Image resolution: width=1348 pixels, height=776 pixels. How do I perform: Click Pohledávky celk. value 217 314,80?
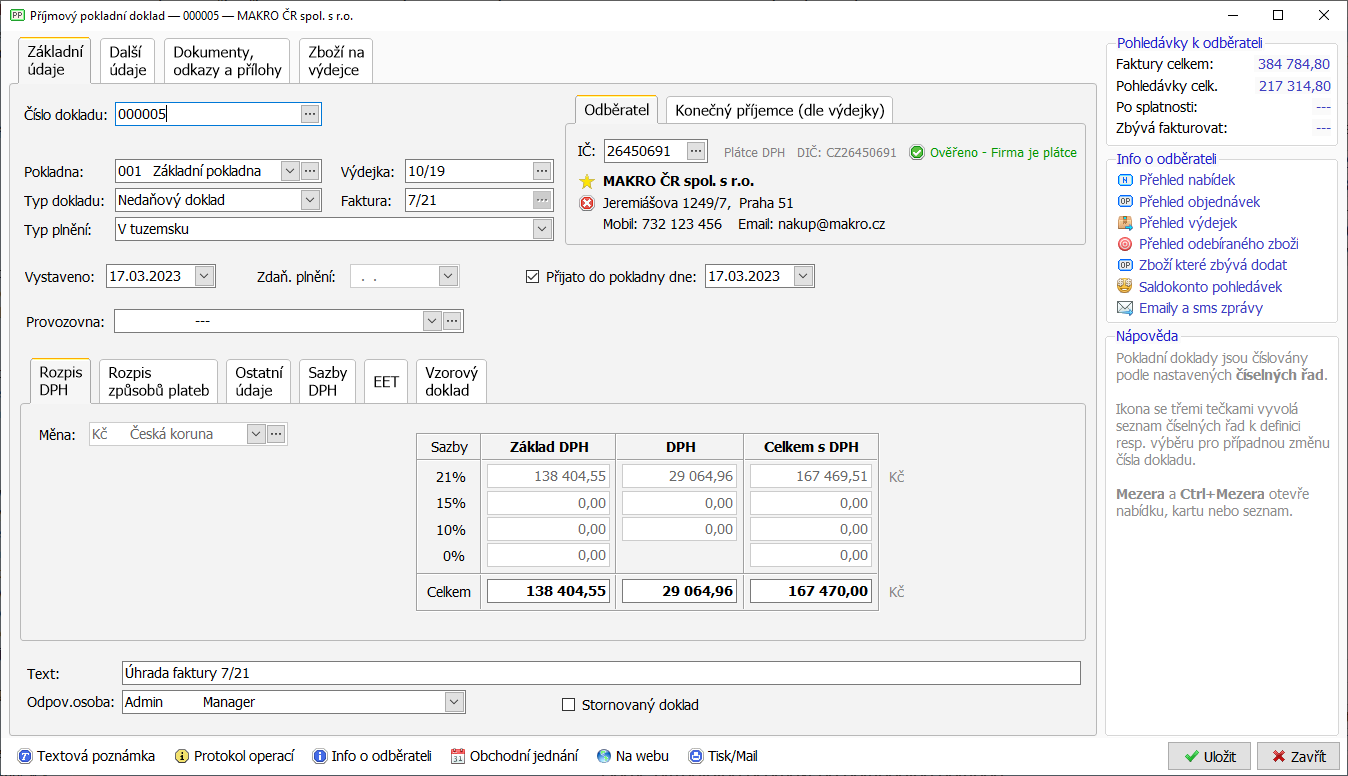click(x=1294, y=86)
